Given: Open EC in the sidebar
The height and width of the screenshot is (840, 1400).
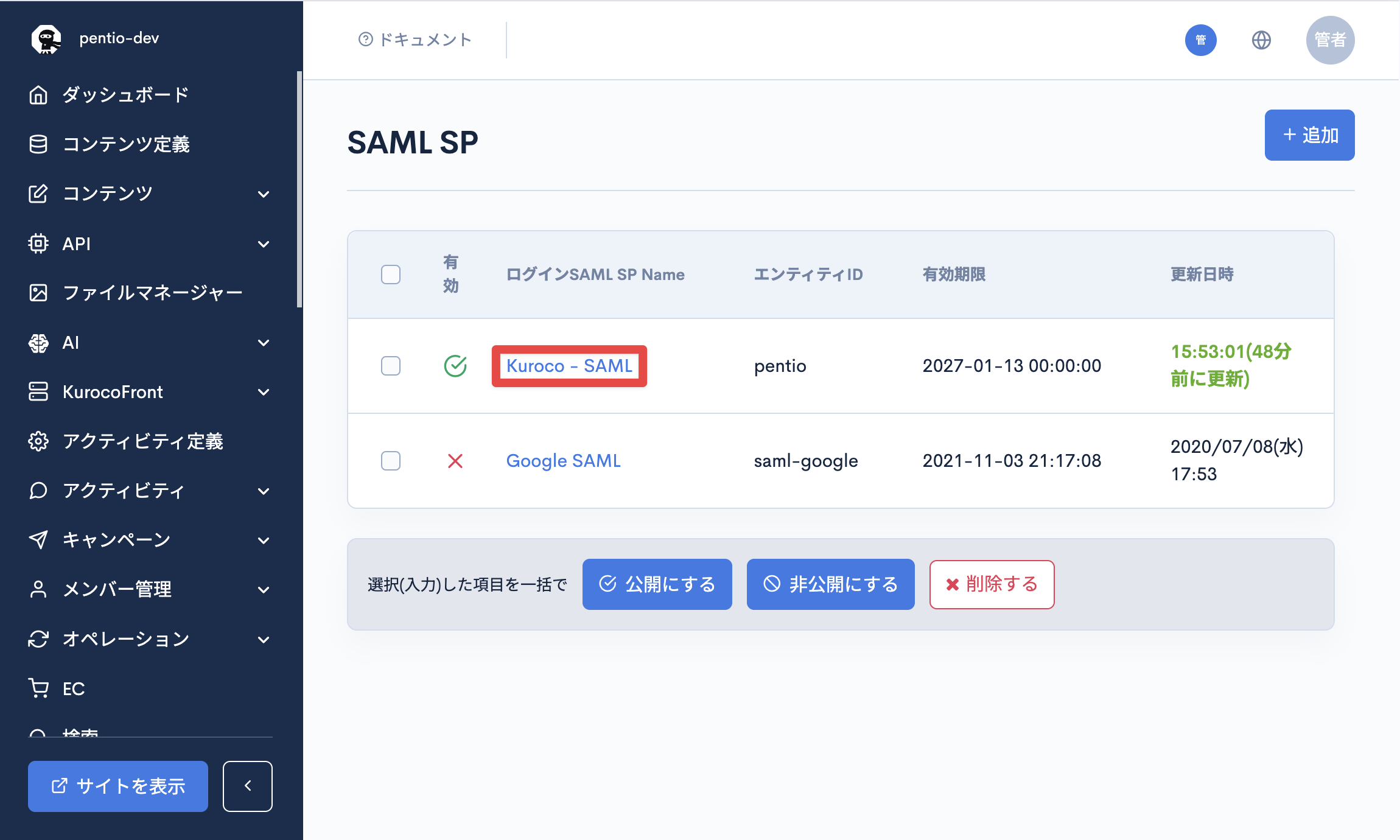Looking at the screenshot, I should tap(74, 688).
